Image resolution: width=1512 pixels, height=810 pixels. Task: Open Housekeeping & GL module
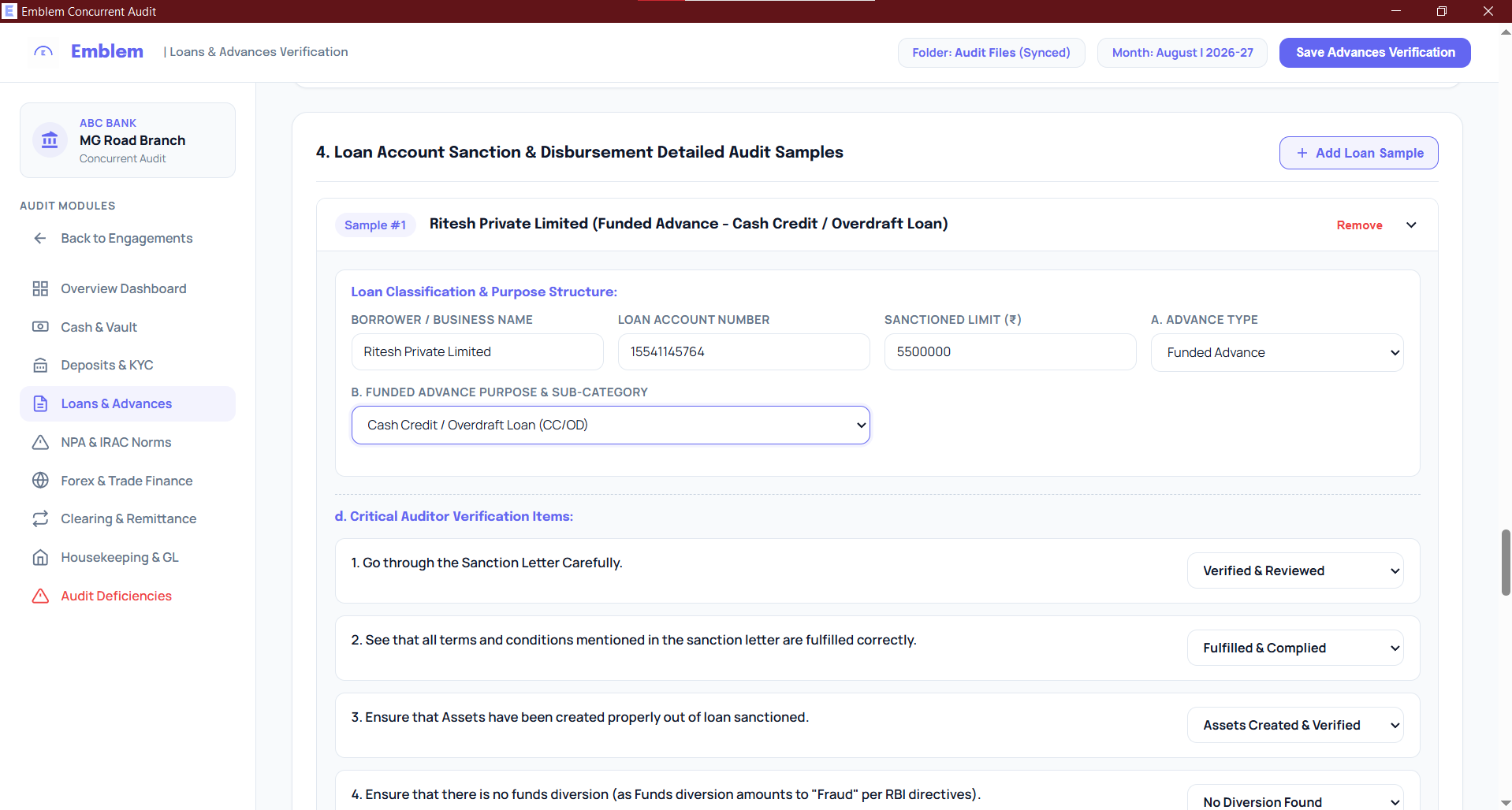128,557
